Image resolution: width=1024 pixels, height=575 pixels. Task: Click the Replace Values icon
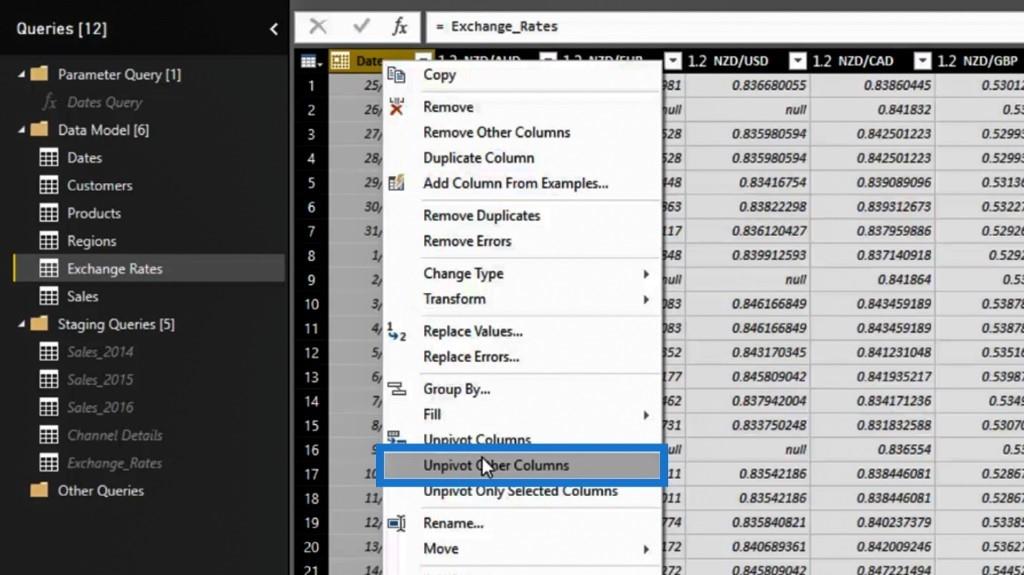pyautogui.click(x=396, y=331)
